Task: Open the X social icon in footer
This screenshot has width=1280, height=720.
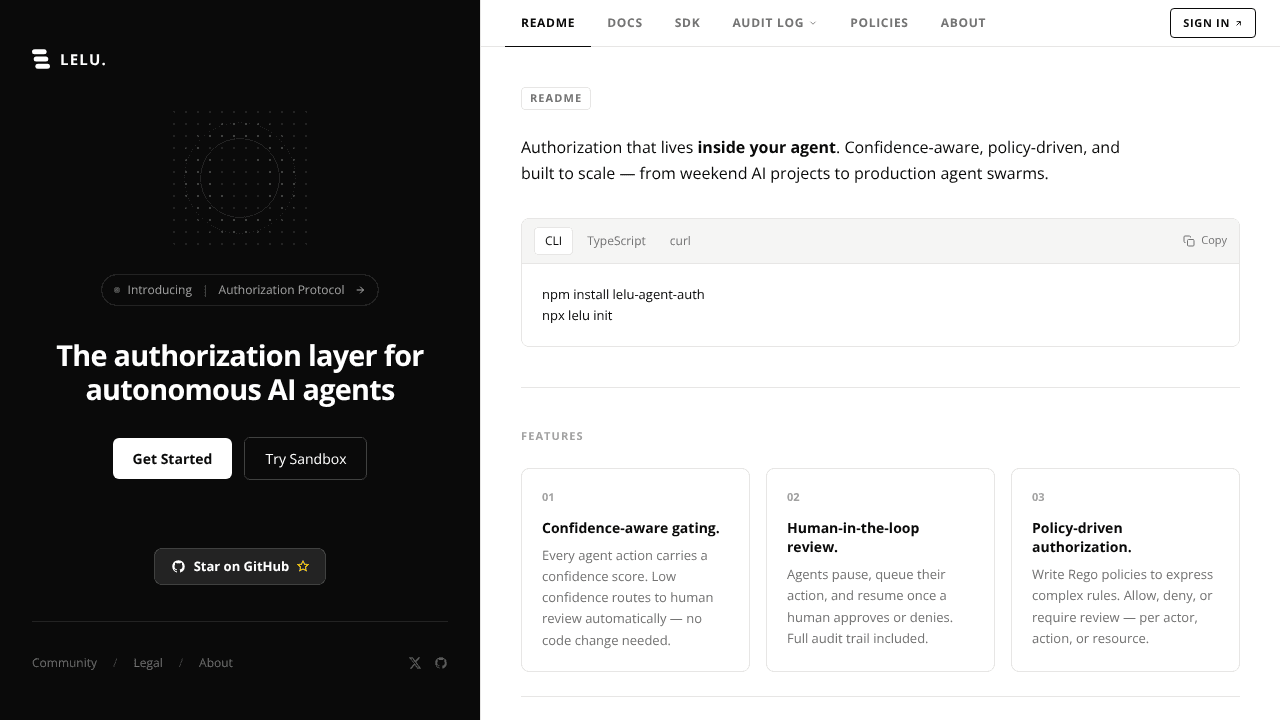Action: pyautogui.click(x=415, y=663)
